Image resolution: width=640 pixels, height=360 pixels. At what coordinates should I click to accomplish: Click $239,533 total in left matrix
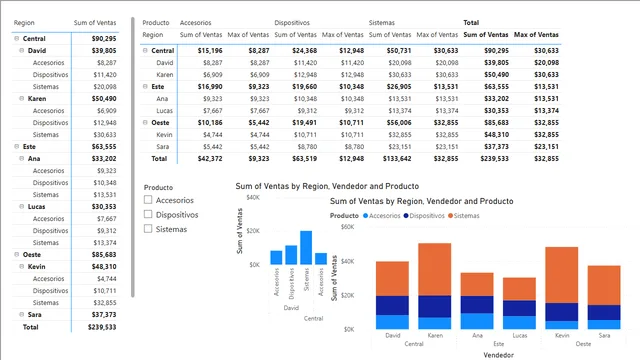pyautogui.click(x=102, y=327)
